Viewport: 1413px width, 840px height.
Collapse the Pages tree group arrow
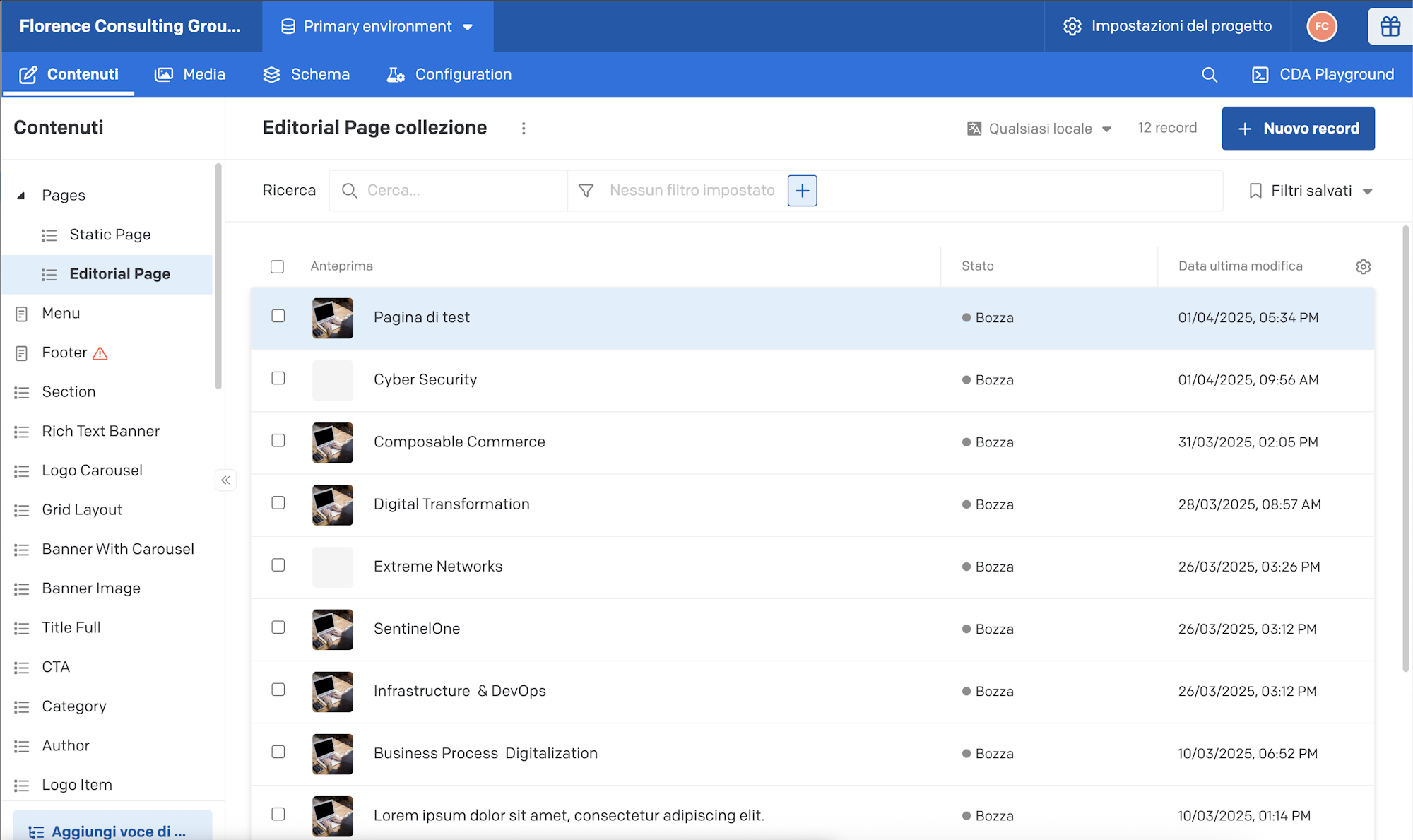(x=21, y=196)
